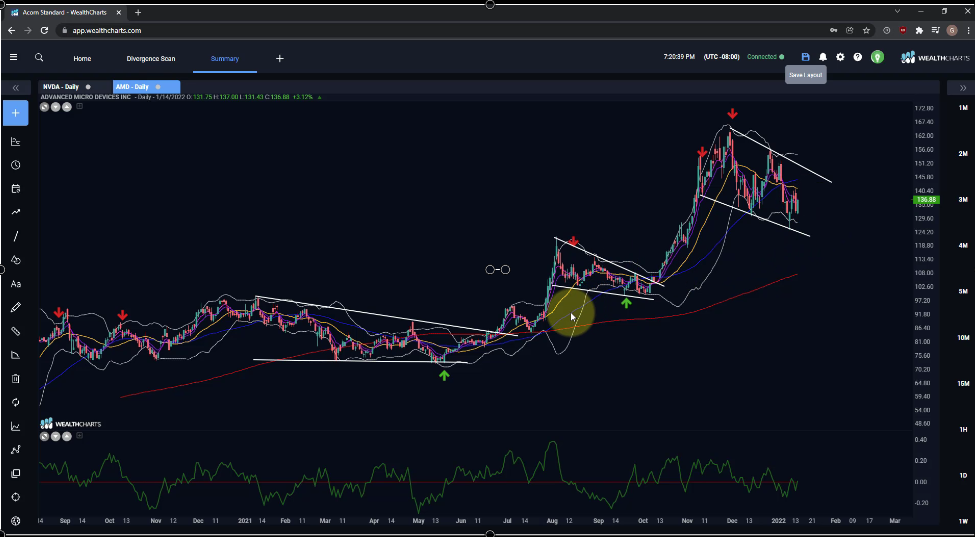The height and width of the screenshot is (537, 975).
Task: Select the Aa text annotation tool
Action: pyautogui.click(x=16, y=284)
